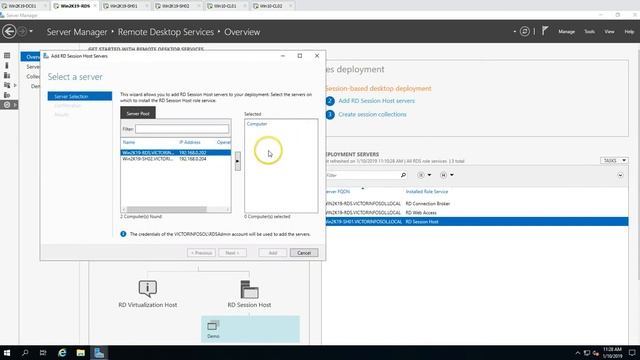640x360 pixels.
Task: Select the Server Pool tab
Action: click(x=138, y=113)
